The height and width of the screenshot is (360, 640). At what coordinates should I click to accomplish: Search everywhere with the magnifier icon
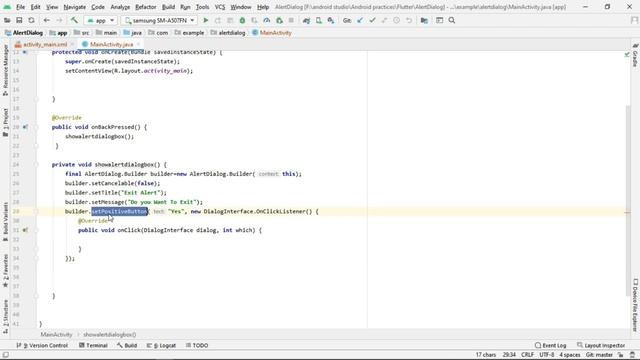tap(452, 20)
